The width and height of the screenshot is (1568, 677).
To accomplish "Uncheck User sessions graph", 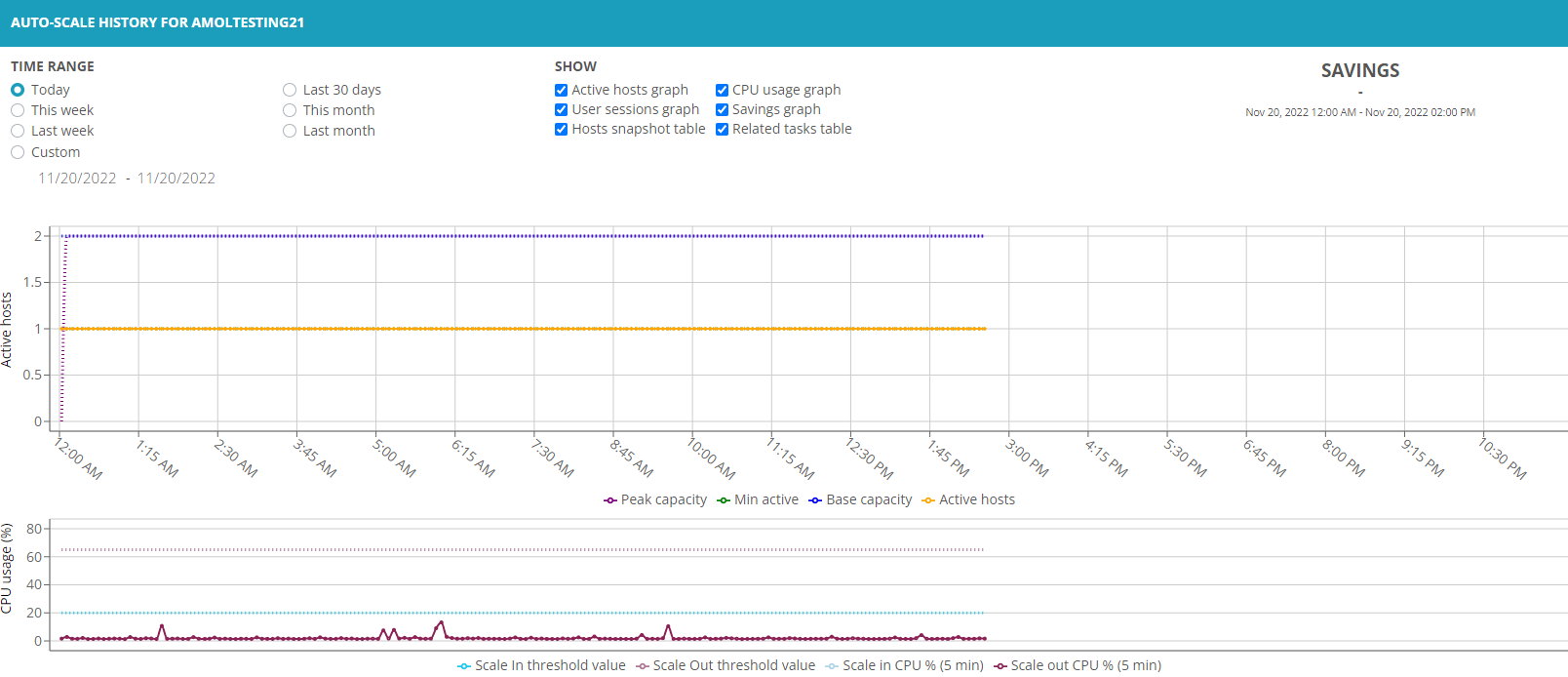I will (x=562, y=110).
